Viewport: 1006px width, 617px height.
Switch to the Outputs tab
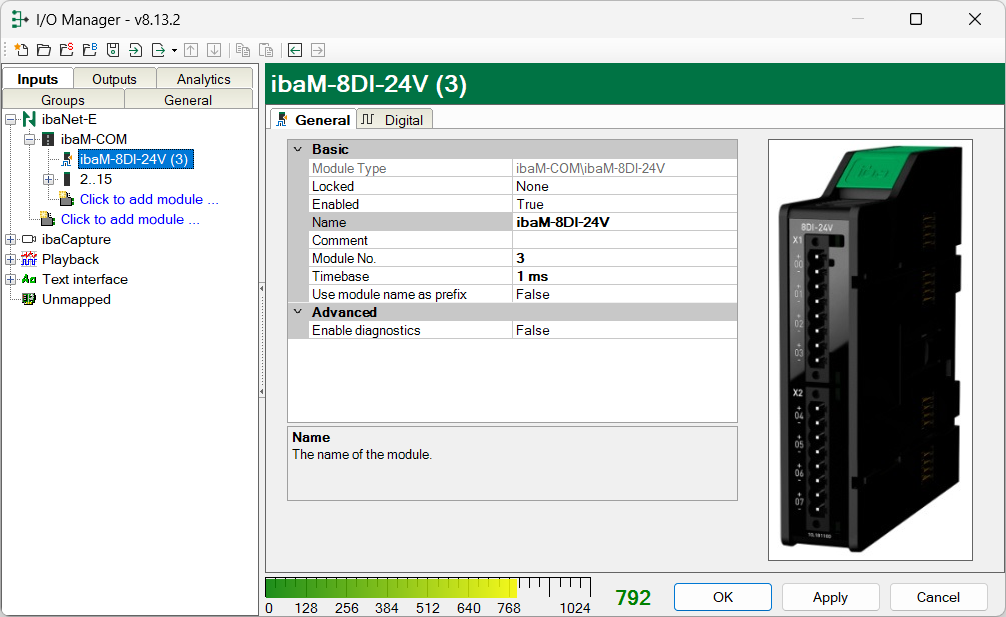[x=114, y=79]
